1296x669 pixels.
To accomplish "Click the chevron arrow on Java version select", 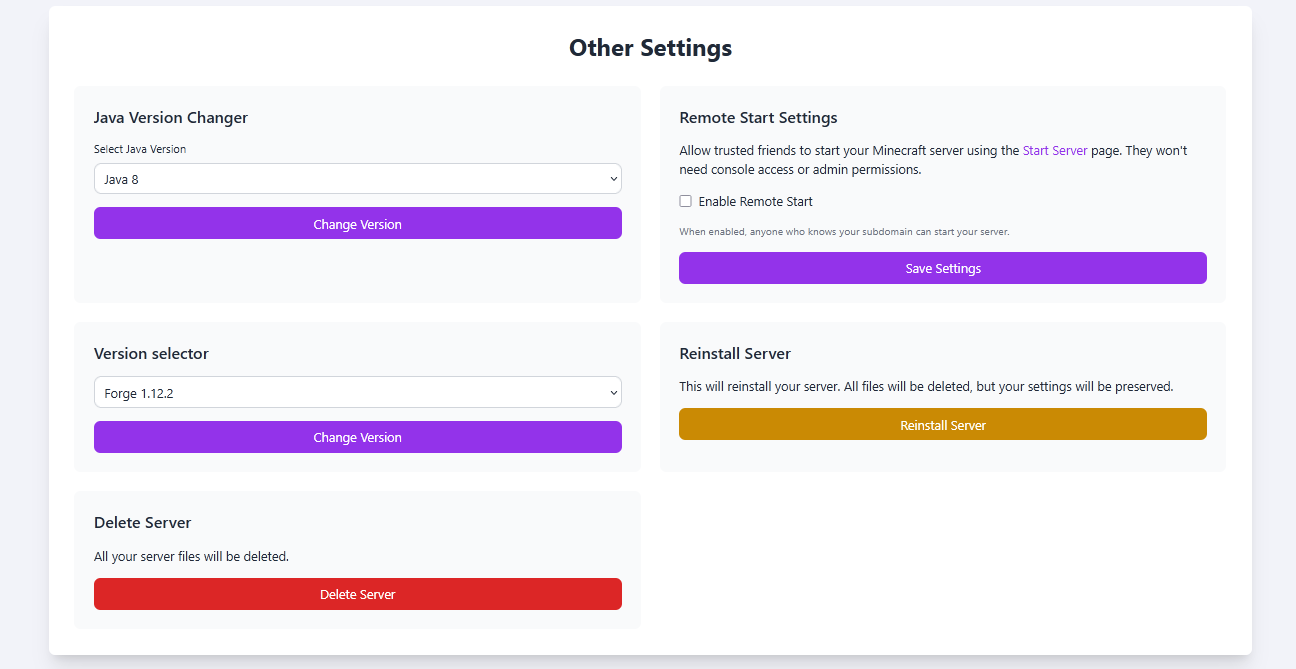I will 613,179.
